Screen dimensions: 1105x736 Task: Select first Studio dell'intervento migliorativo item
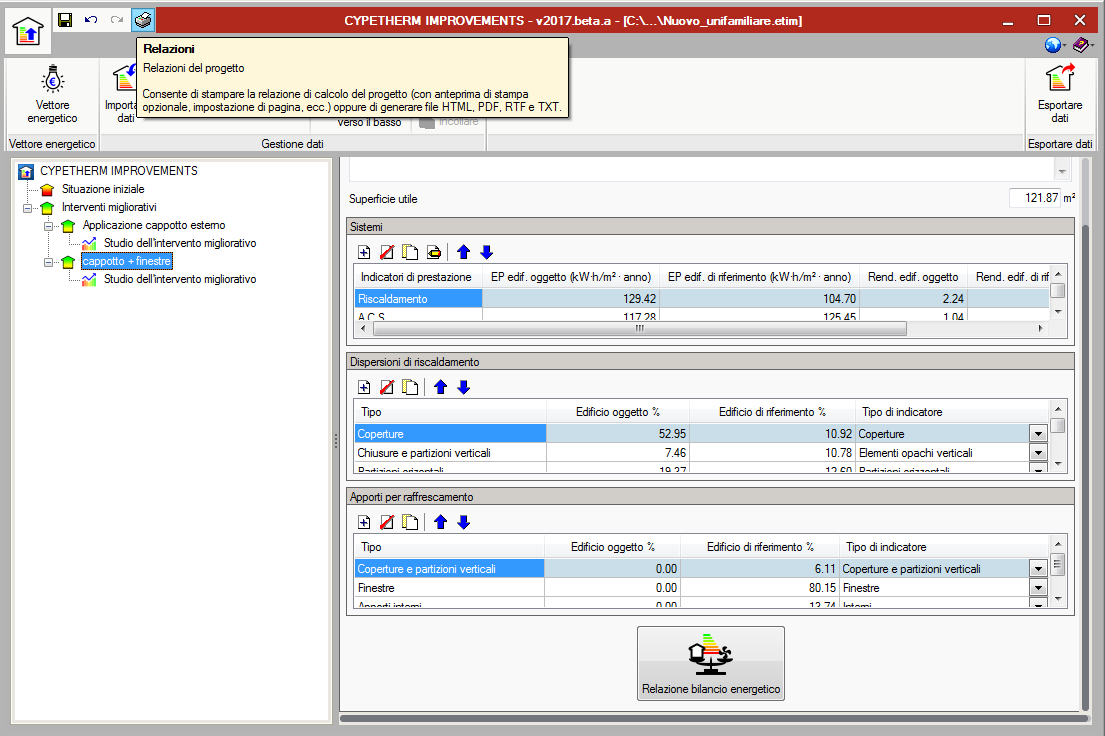coord(180,243)
